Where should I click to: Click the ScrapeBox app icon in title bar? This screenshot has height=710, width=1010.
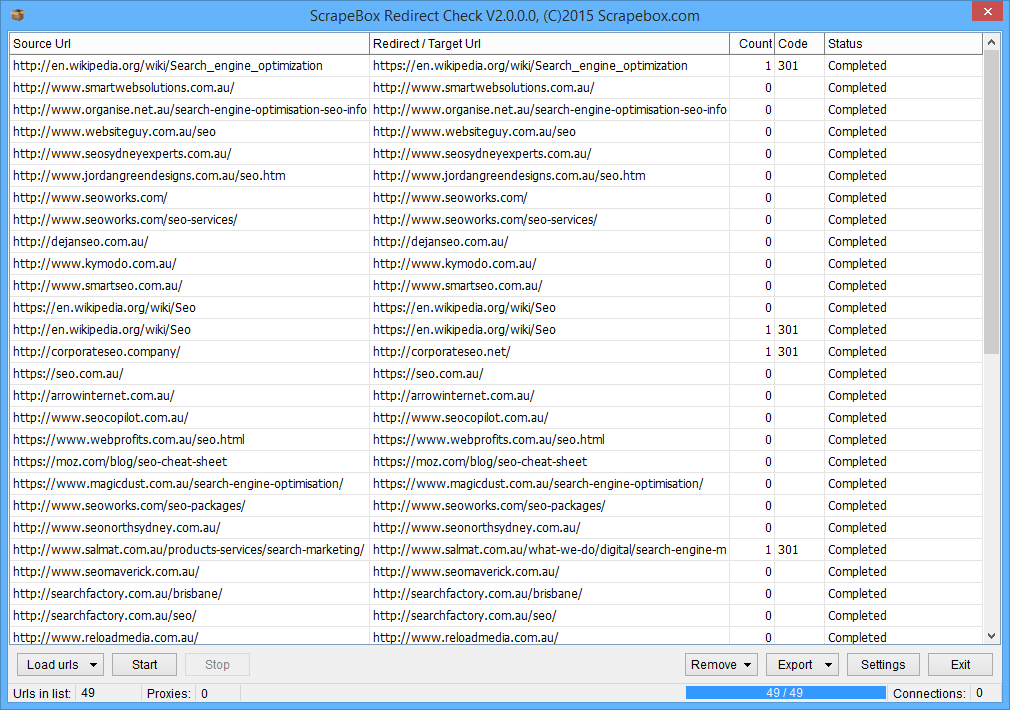click(x=16, y=15)
